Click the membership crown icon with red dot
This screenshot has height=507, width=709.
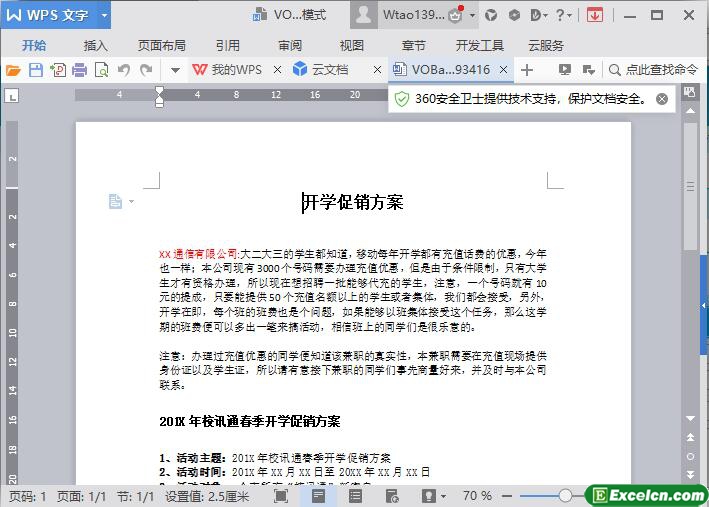point(456,14)
